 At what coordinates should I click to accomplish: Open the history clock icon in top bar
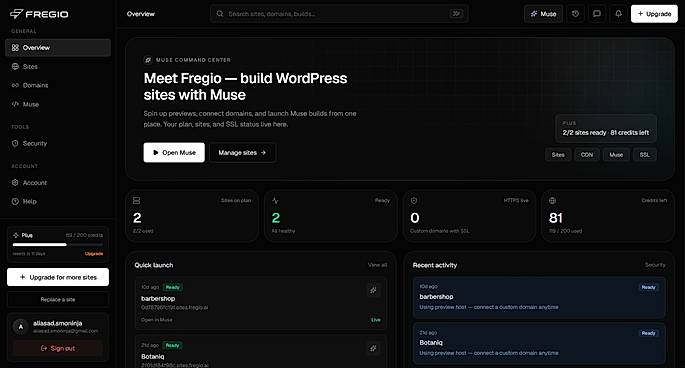pyautogui.click(x=575, y=14)
